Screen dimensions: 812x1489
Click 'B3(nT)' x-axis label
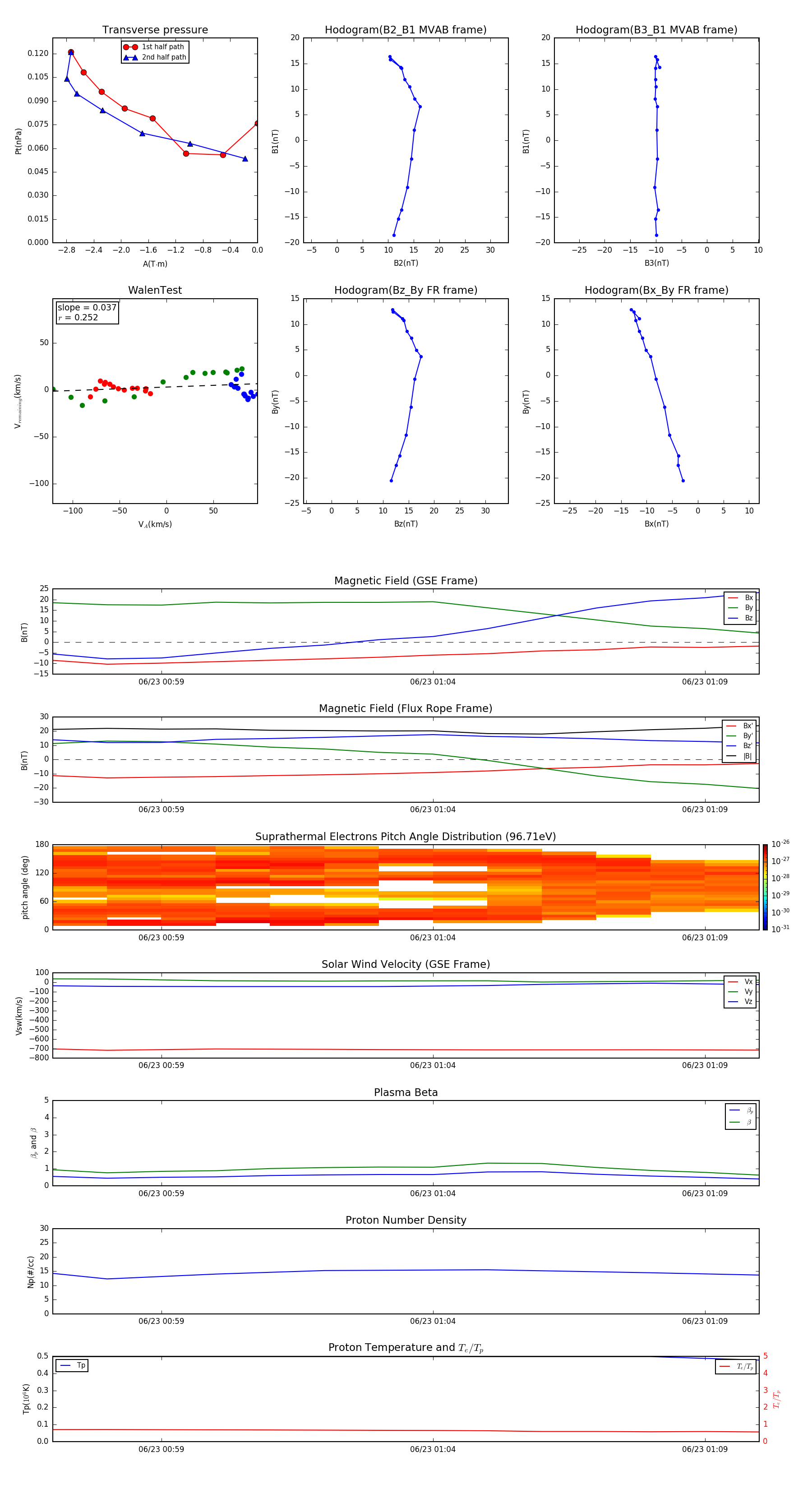[656, 263]
